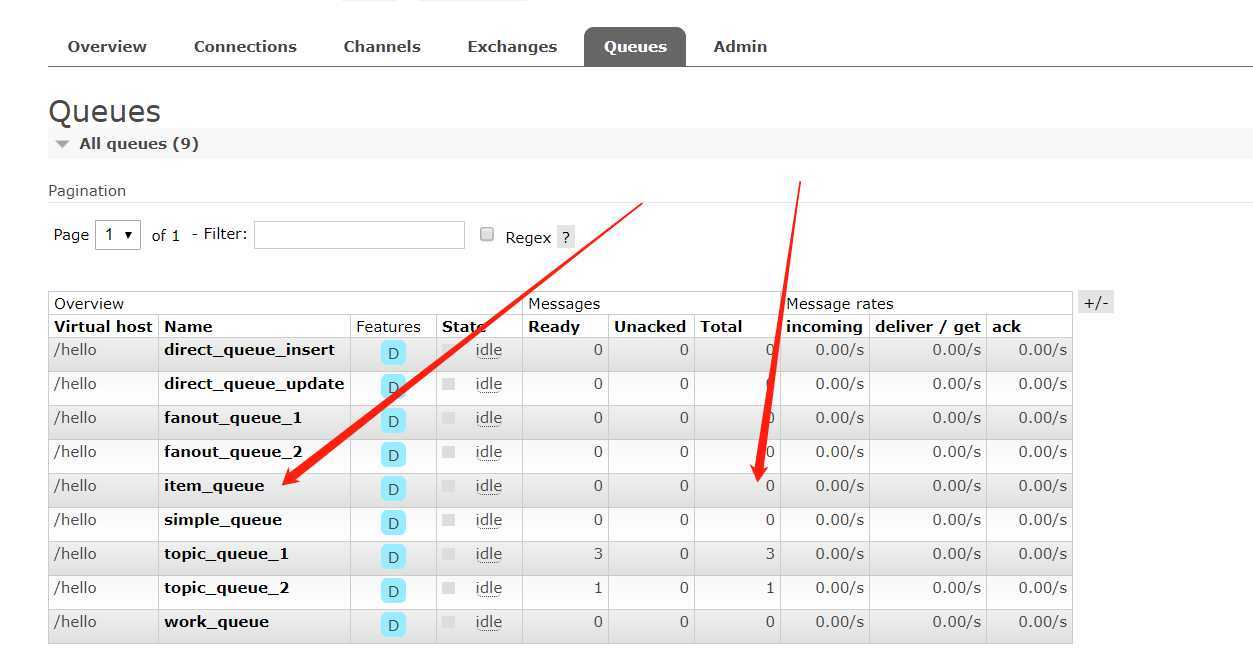The height and width of the screenshot is (665, 1253).
Task: Open the direct_queue_update queue
Action: pos(254,384)
